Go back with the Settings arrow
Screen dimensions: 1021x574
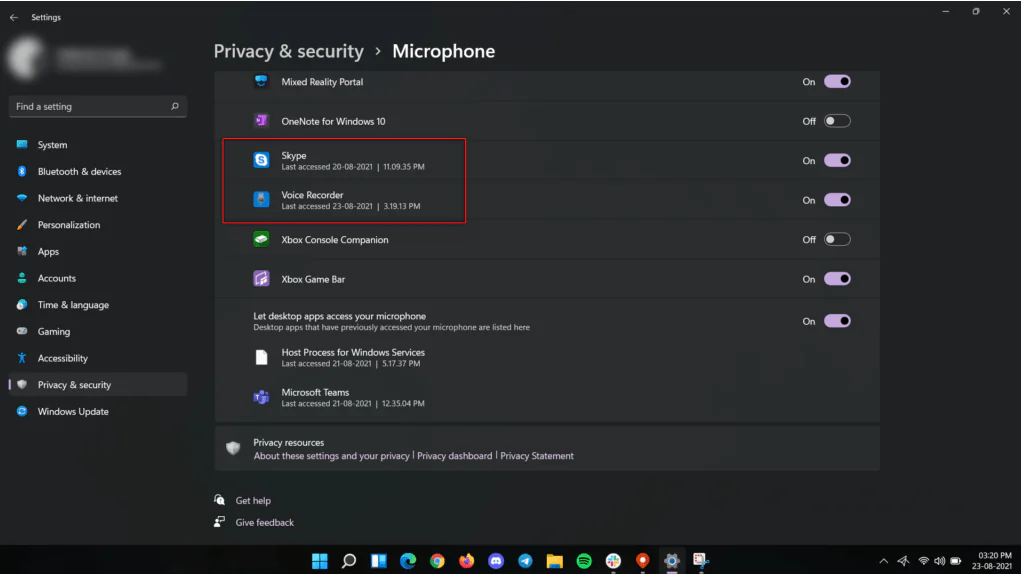click(14, 18)
